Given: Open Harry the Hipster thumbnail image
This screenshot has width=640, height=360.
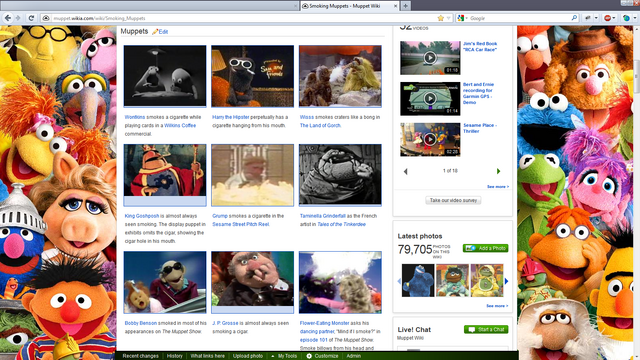Looking at the screenshot, I should (252, 76).
